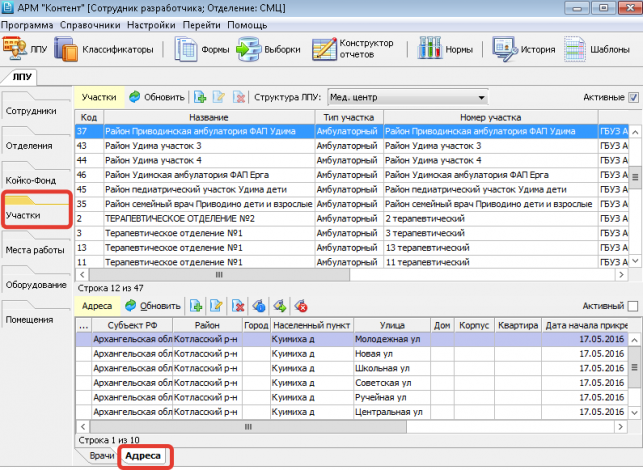Open the Койко-Фонд side tab
The width and height of the screenshot is (643, 470).
(35, 175)
